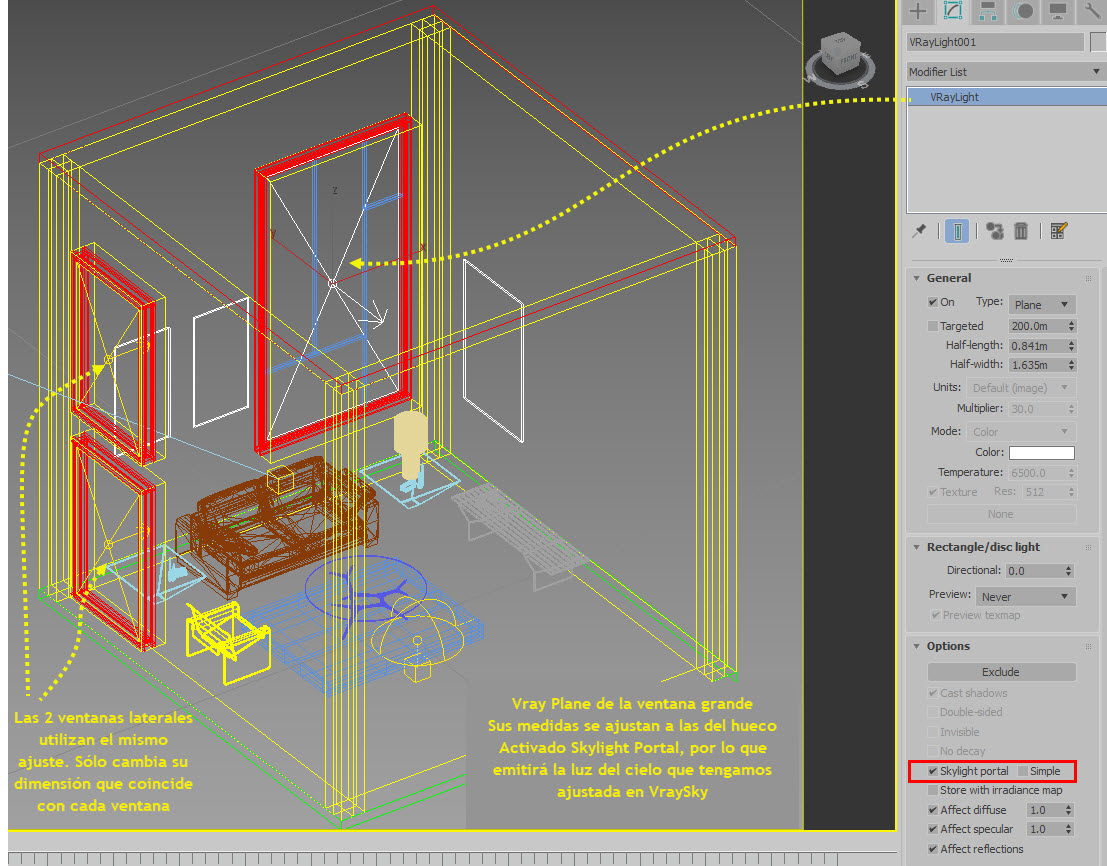This screenshot has height=866, width=1107.
Task: Click the None texture button
Action: (1001, 513)
